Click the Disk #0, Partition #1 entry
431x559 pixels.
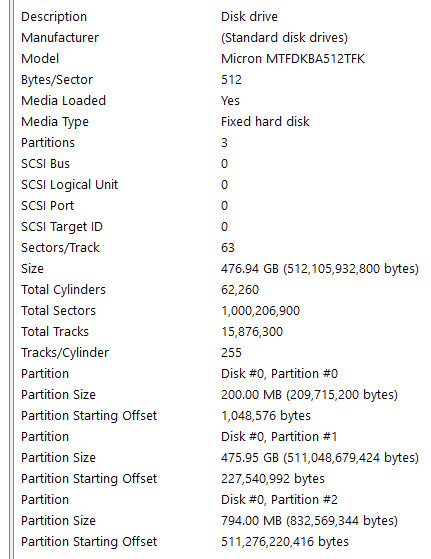tap(279, 437)
